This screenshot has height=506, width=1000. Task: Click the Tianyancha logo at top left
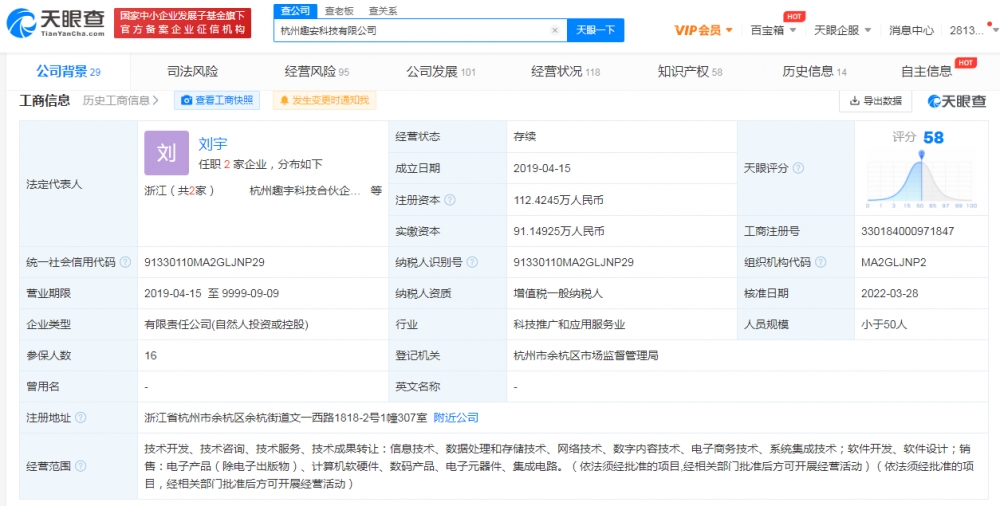(56, 23)
